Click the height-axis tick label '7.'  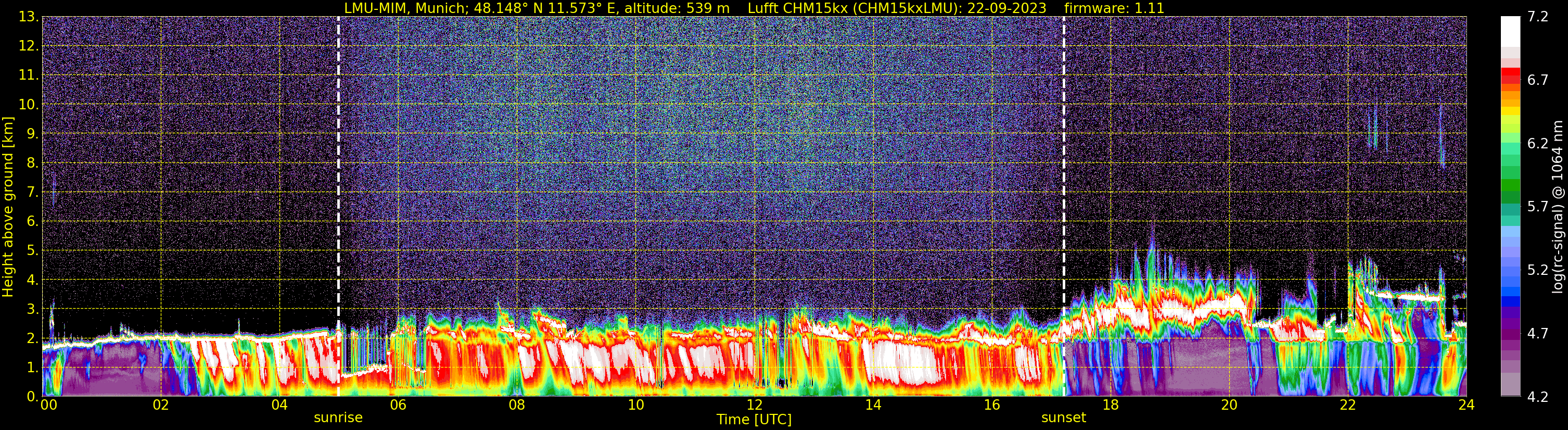pos(32,193)
